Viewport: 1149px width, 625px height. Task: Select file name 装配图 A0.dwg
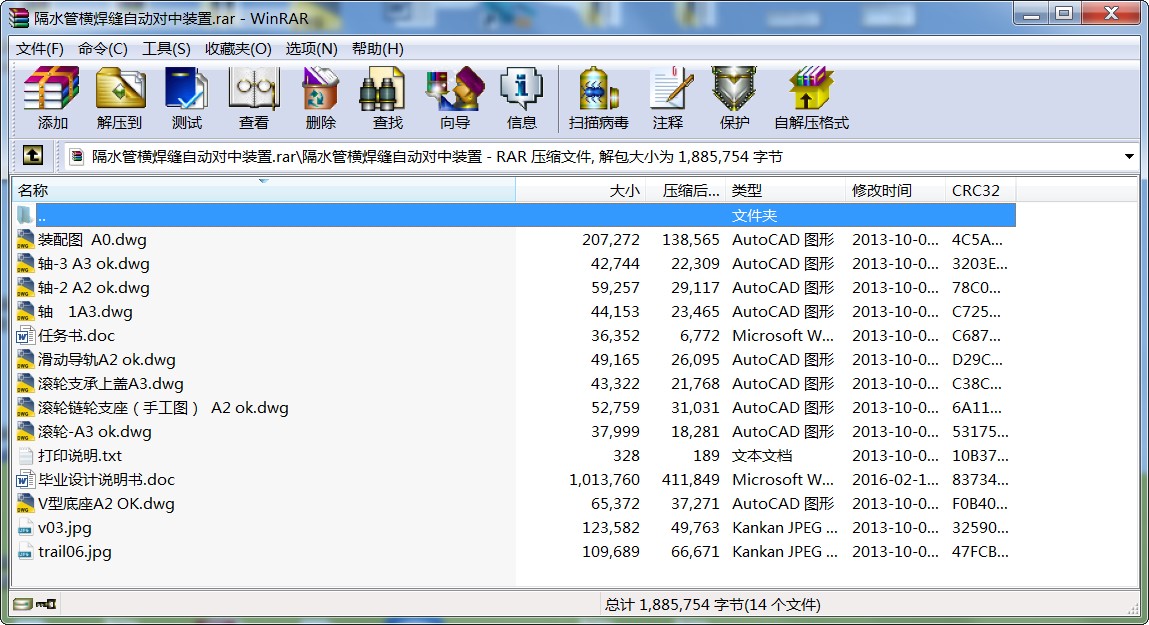[92, 240]
